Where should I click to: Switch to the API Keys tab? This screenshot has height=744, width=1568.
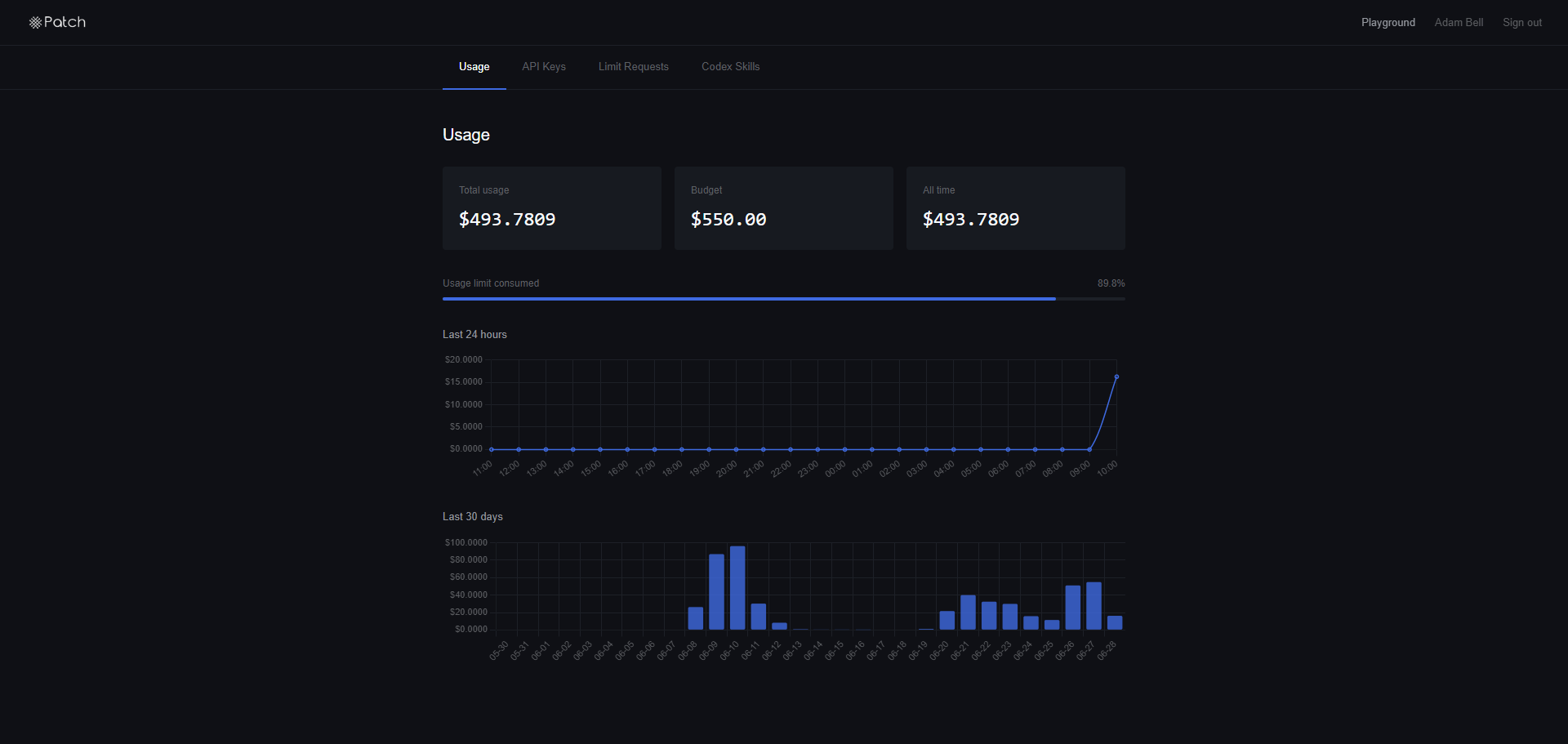[x=544, y=67]
